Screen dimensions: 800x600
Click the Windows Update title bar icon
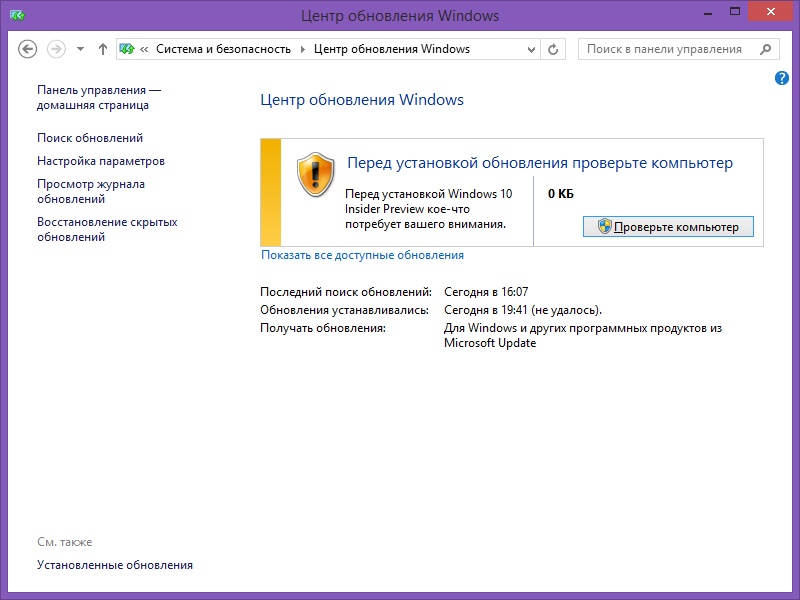(x=17, y=15)
